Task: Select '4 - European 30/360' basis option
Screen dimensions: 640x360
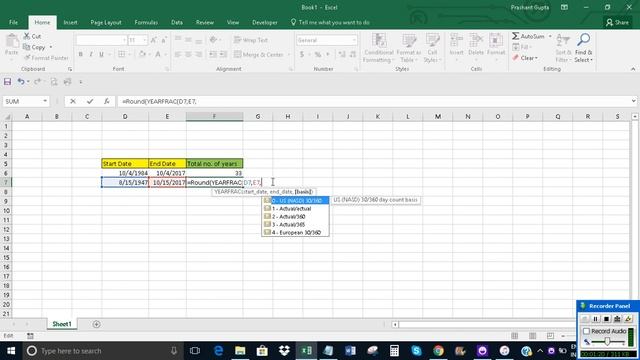Action: point(296,232)
